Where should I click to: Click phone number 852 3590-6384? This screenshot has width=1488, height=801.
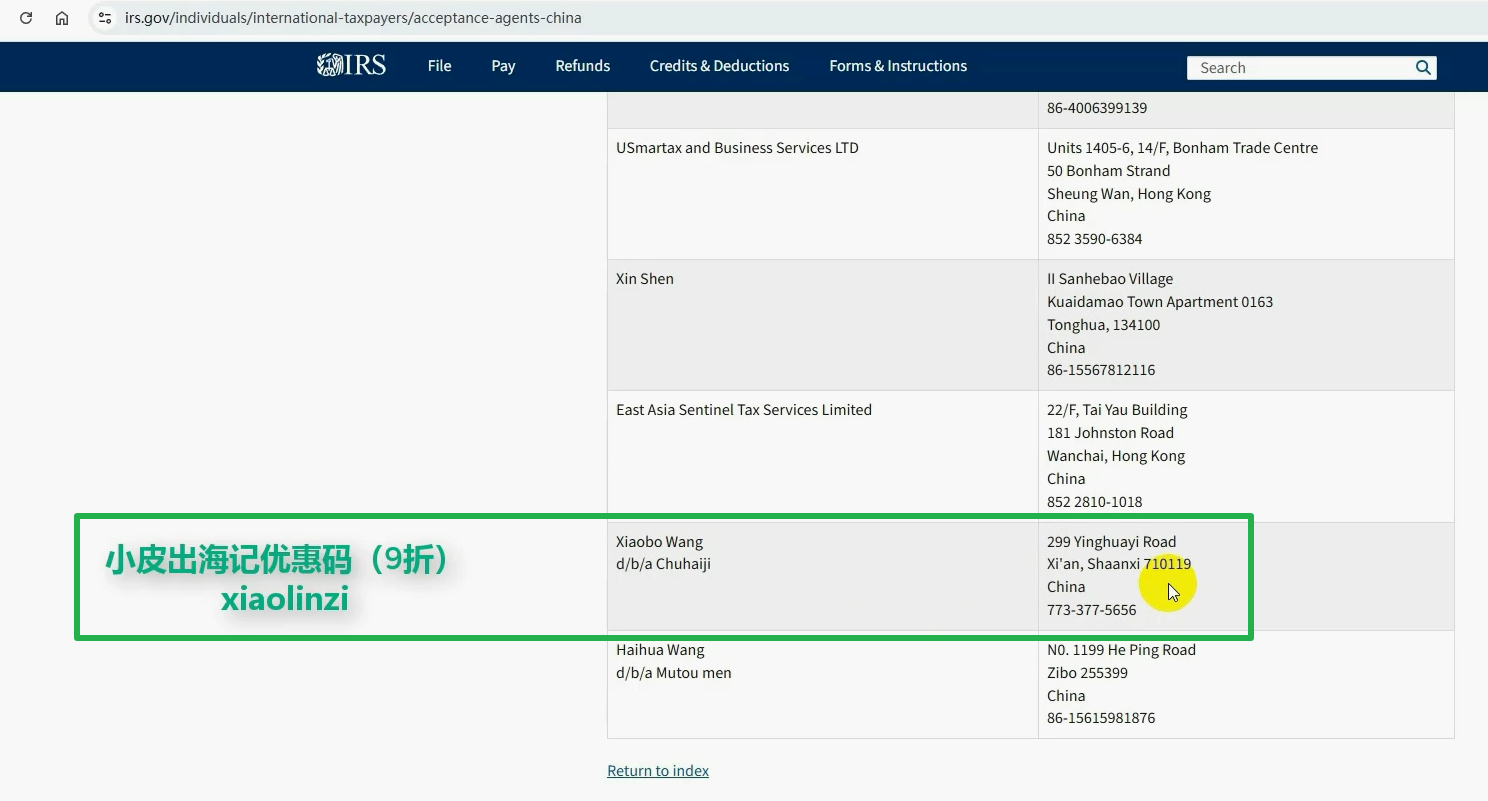click(x=1094, y=239)
